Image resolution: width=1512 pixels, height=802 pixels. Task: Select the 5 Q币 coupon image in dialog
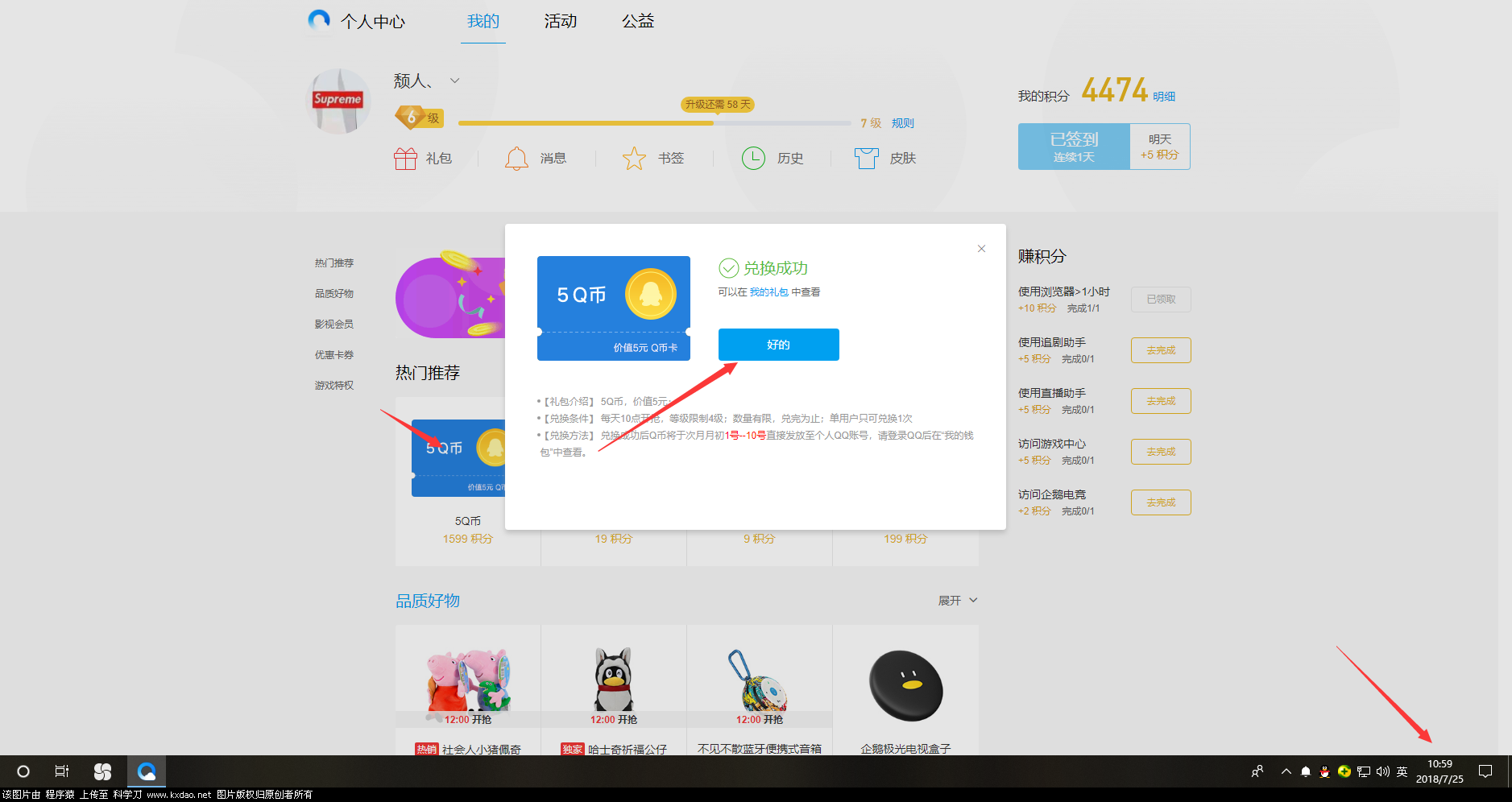[614, 308]
